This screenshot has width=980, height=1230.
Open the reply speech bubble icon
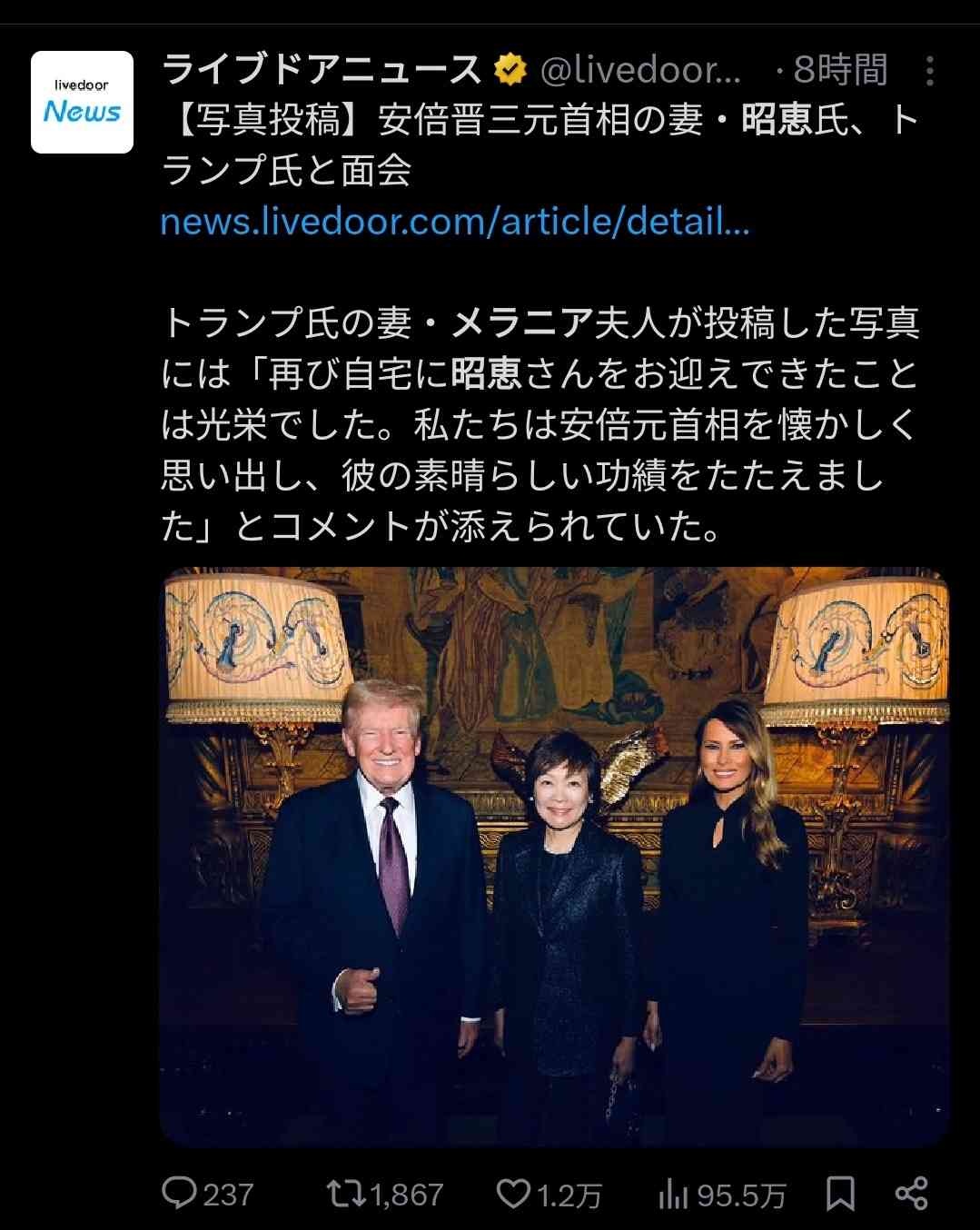point(178,1193)
